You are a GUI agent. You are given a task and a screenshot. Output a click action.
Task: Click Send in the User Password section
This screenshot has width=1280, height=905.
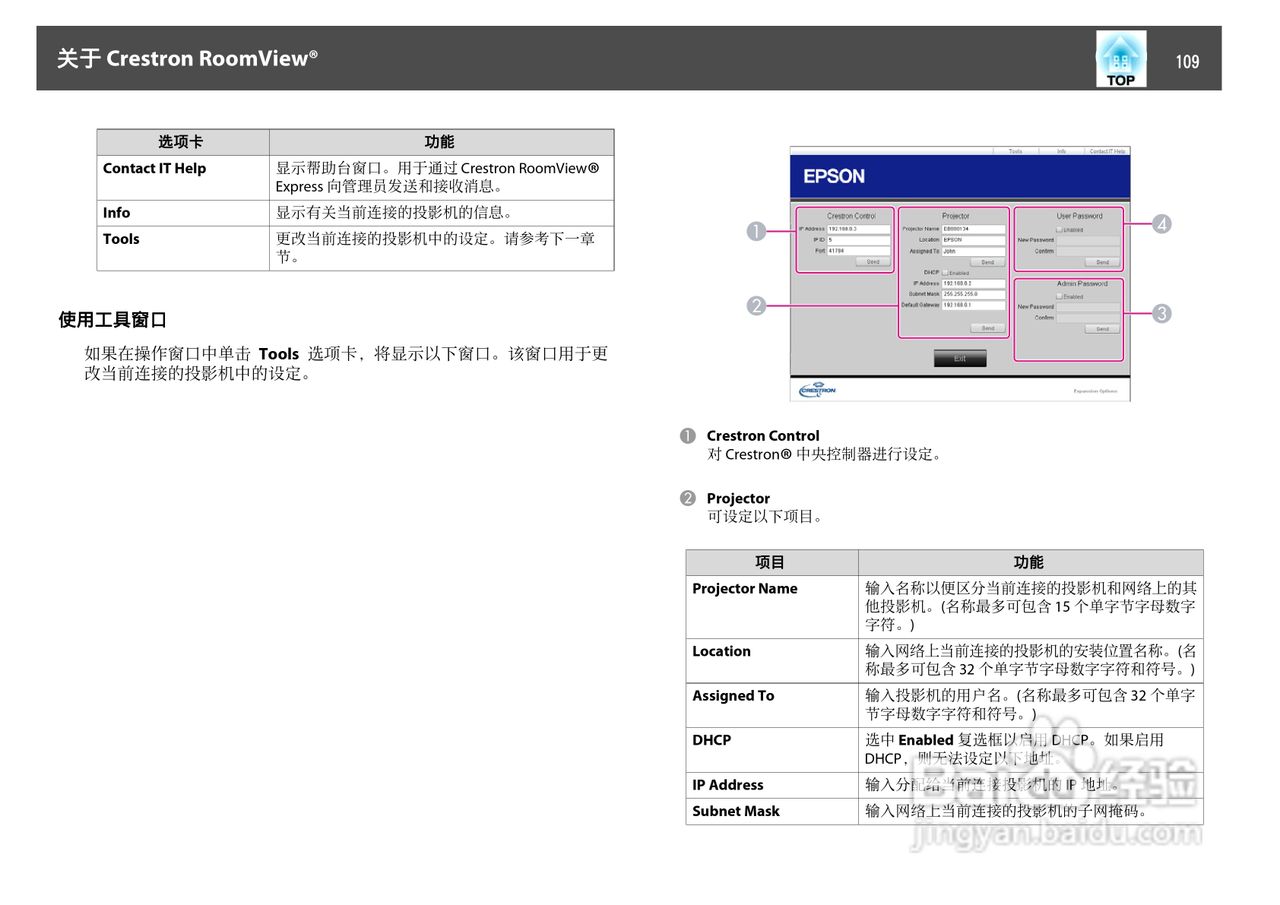pos(1103,262)
